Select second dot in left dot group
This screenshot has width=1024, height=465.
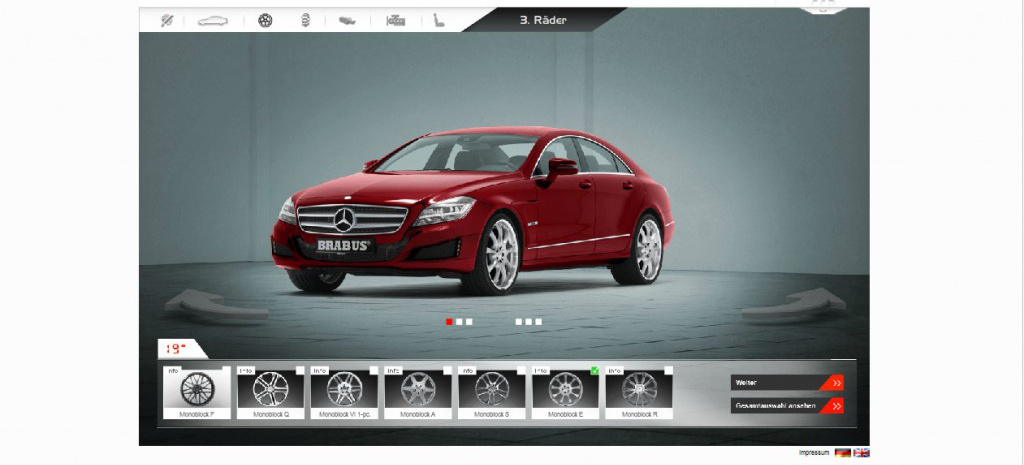[x=459, y=321]
